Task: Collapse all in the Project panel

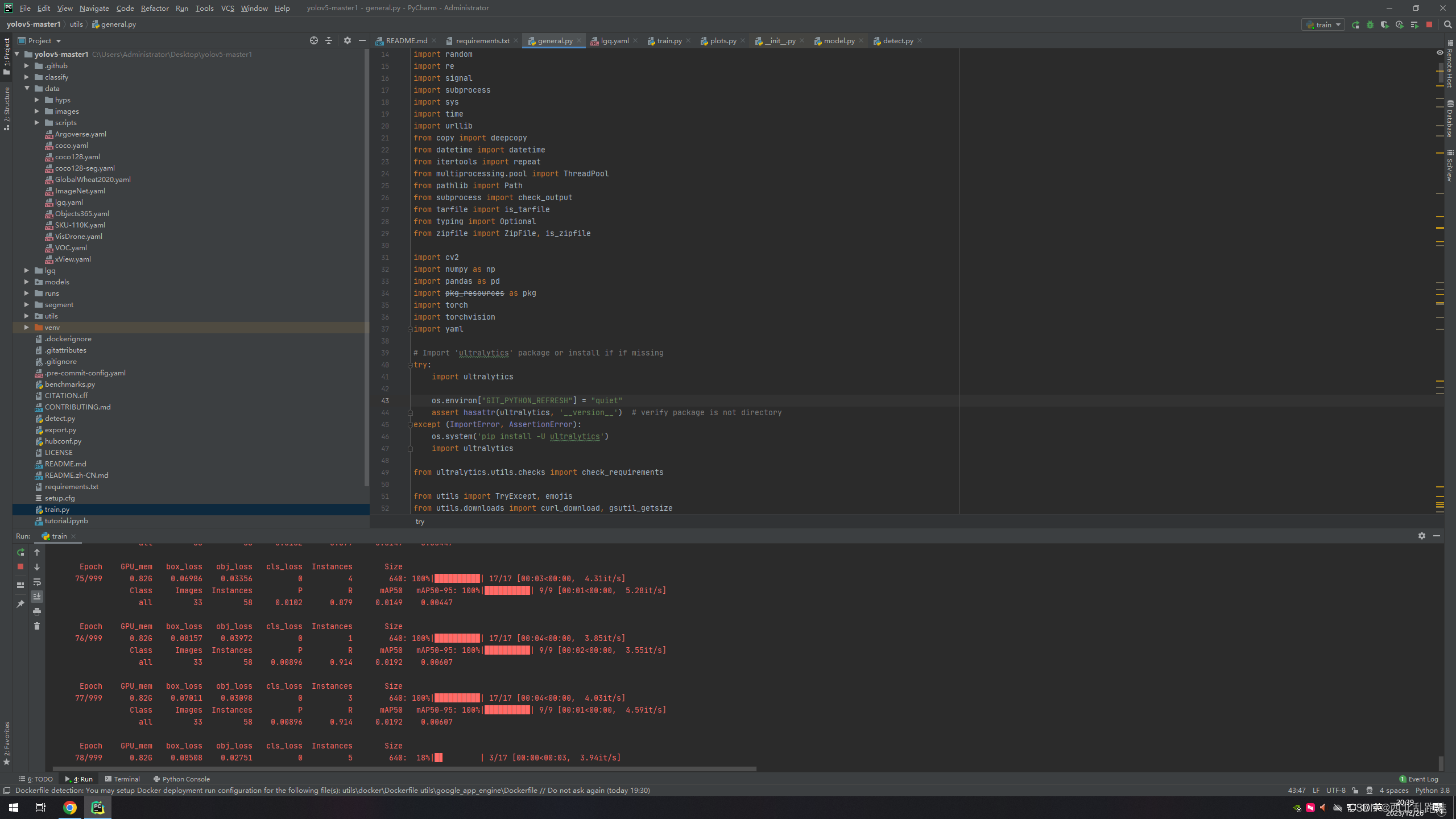Action: (x=329, y=40)
